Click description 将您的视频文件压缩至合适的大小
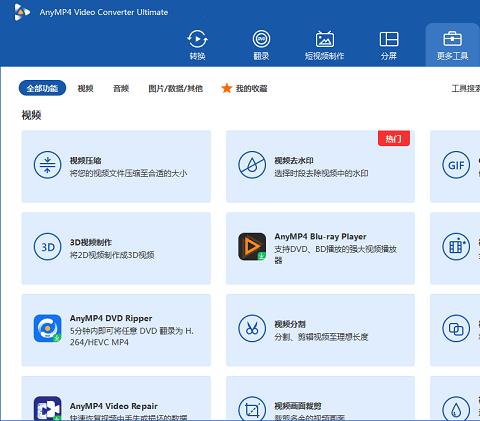The width and height of the screenshot is (480, 421). 129,173
